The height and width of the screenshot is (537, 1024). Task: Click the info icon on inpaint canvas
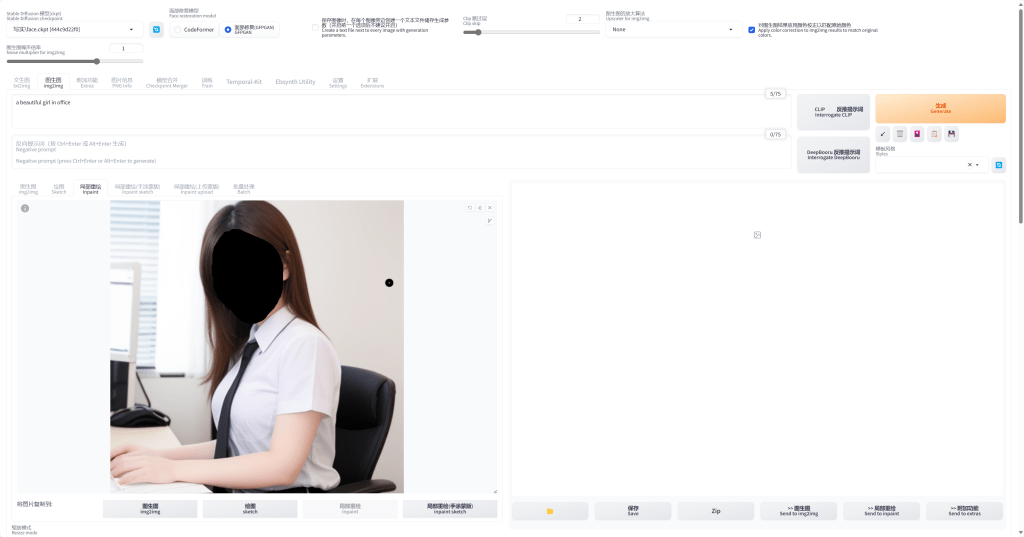(x=25, y=208)
